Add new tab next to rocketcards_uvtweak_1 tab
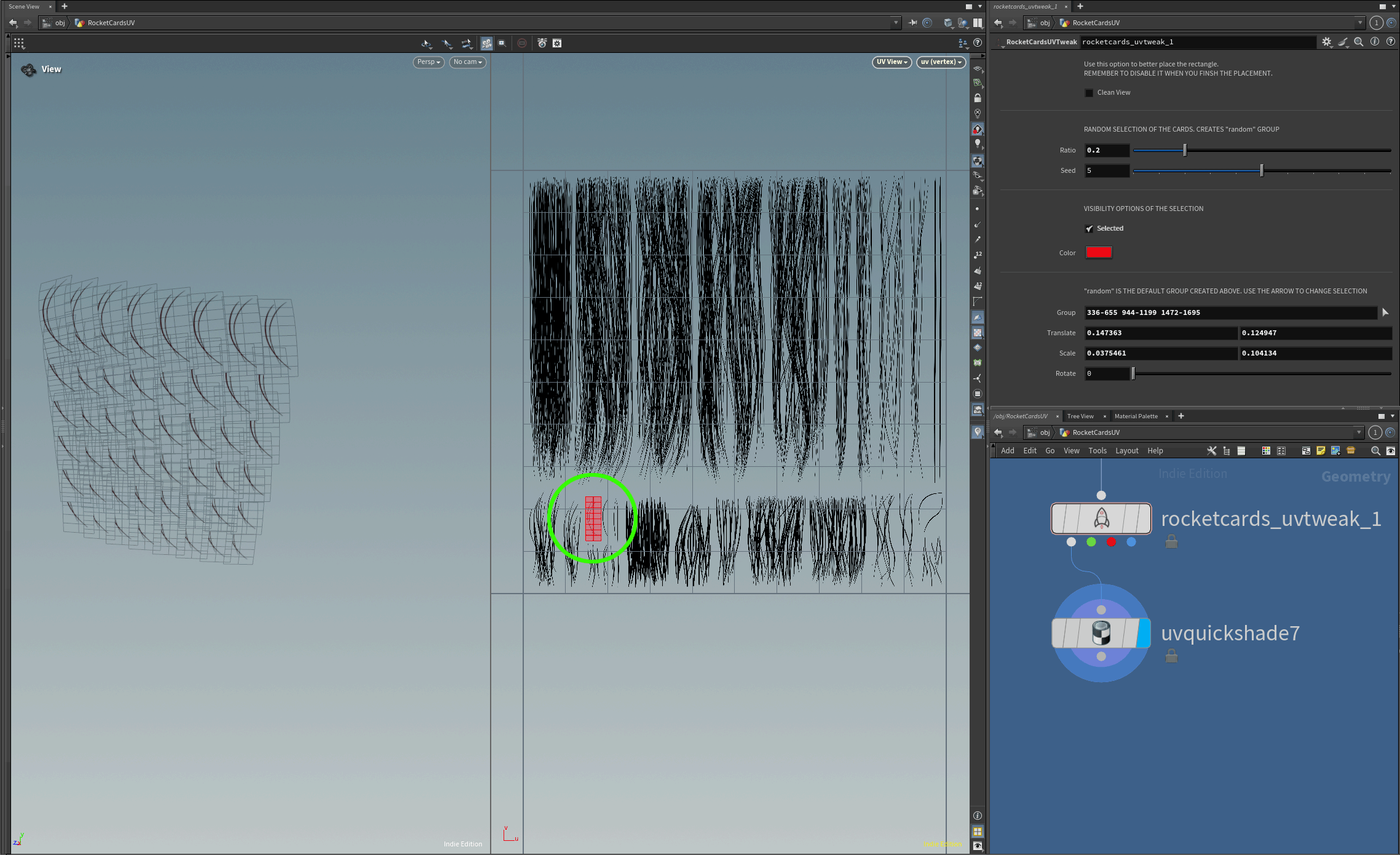Image resolution: width=1400 pixels, height=855 pixels. tap(1080, 7)
